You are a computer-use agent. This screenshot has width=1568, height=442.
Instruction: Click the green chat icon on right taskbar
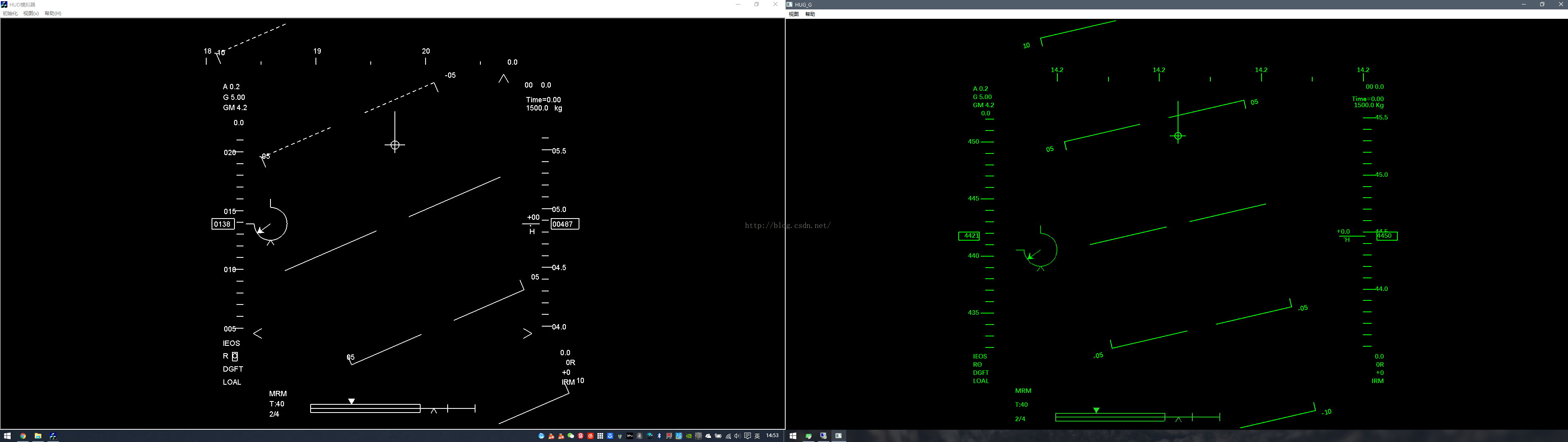click(809, 436)
